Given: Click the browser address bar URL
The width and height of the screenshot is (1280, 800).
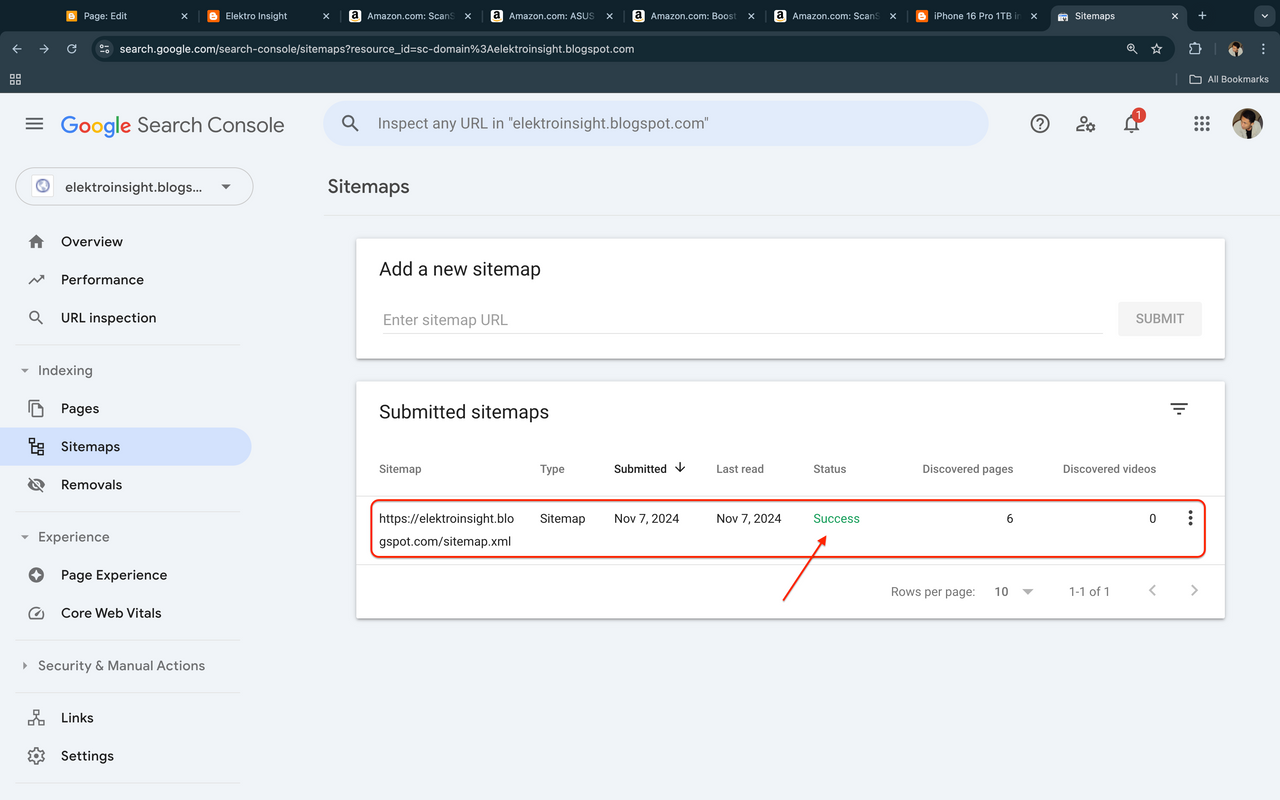Looking at the screenshot, I should (376, 49).
